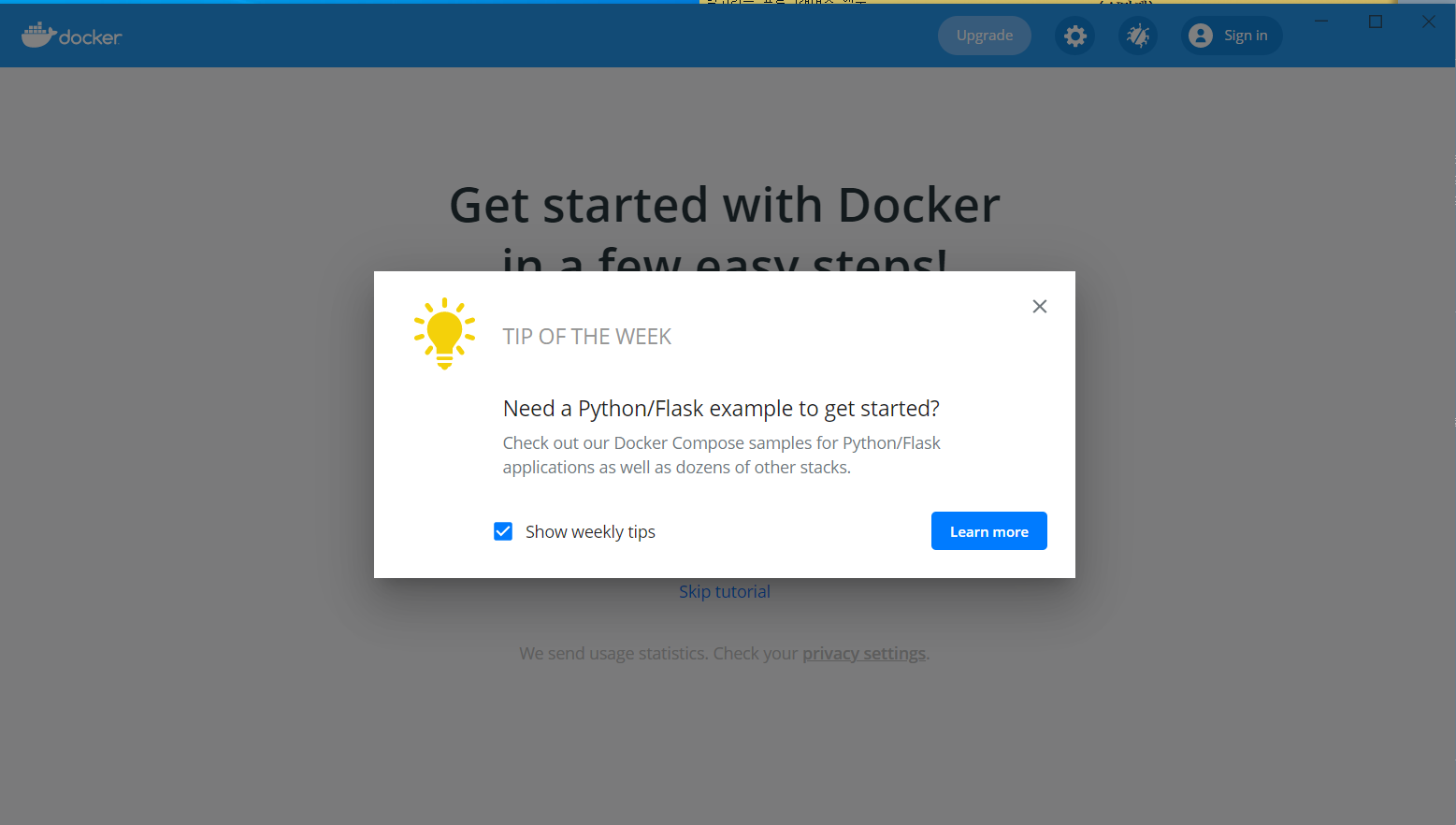Click the yellow lightbulb tip icon
Screen dimensions: 1456x825
pyautogui.click(x=445, y=333)
